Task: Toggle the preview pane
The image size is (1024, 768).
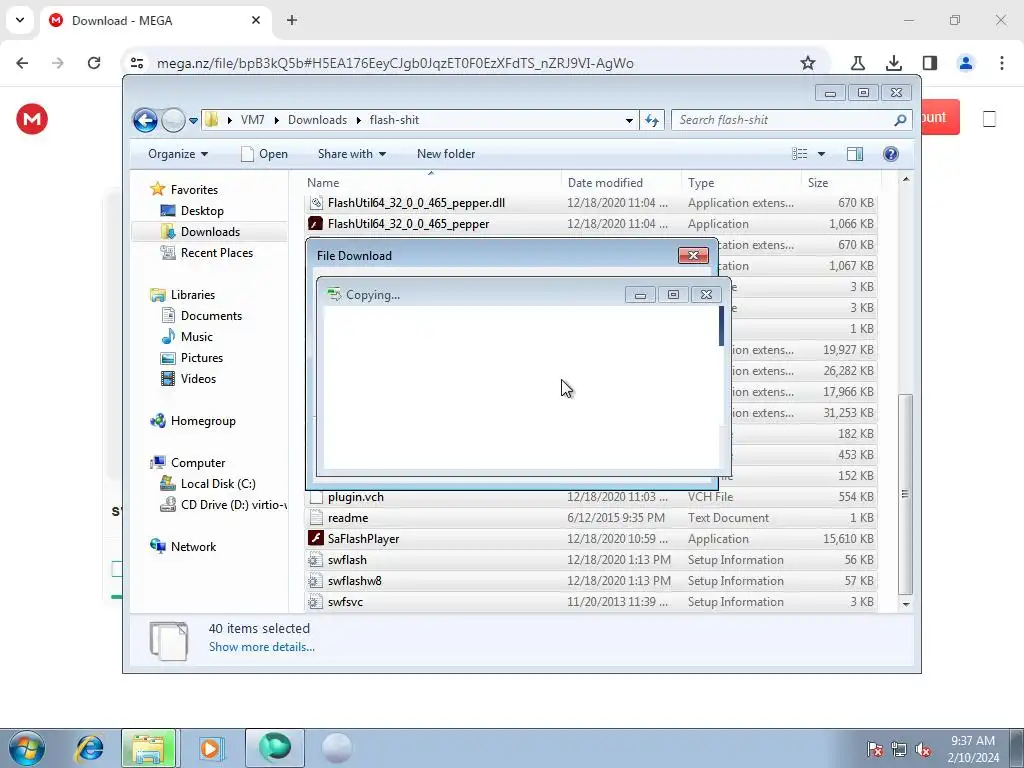Action: [x=854, y=154]
